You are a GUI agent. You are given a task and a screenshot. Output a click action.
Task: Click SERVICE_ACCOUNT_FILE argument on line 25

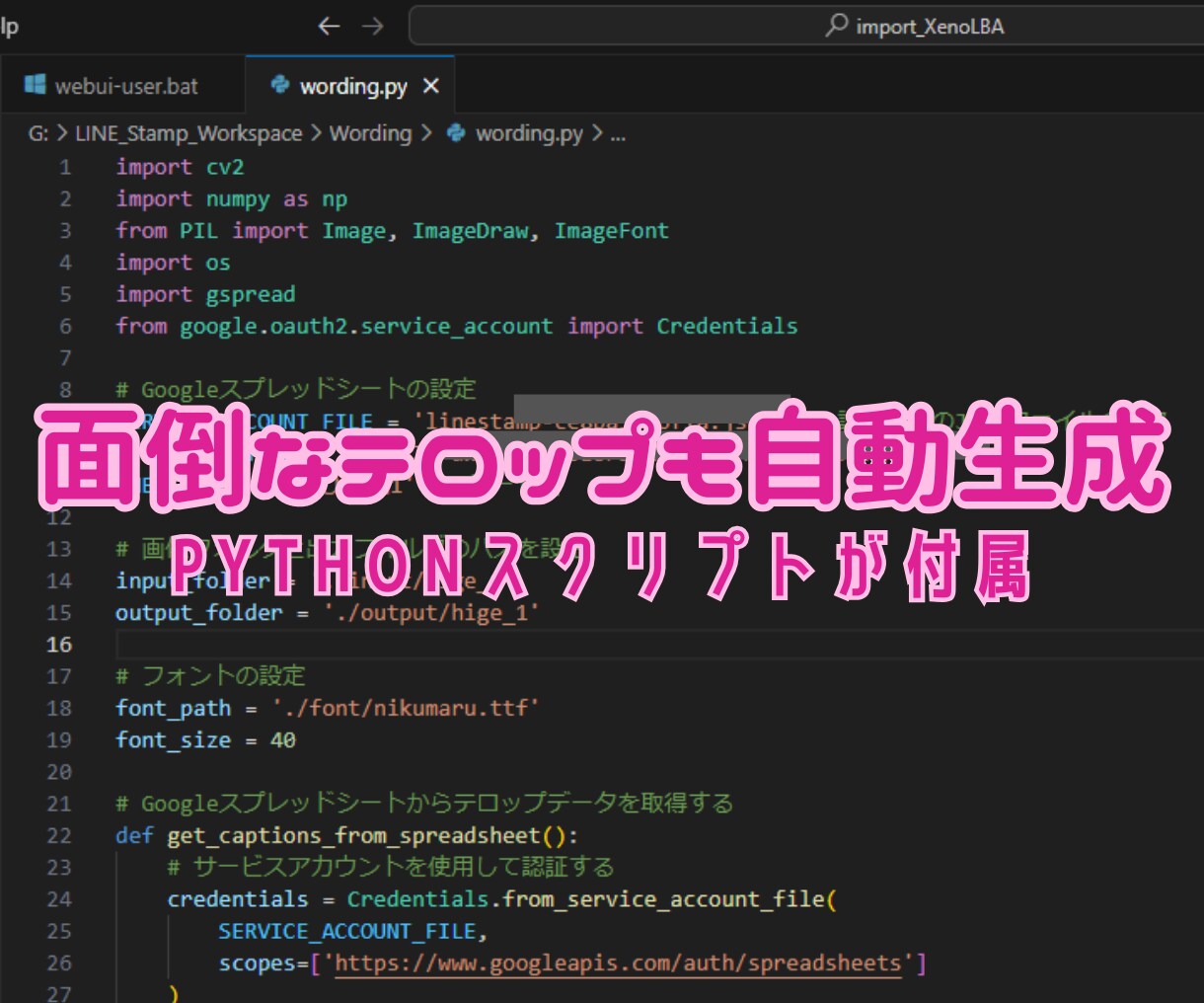347,931
